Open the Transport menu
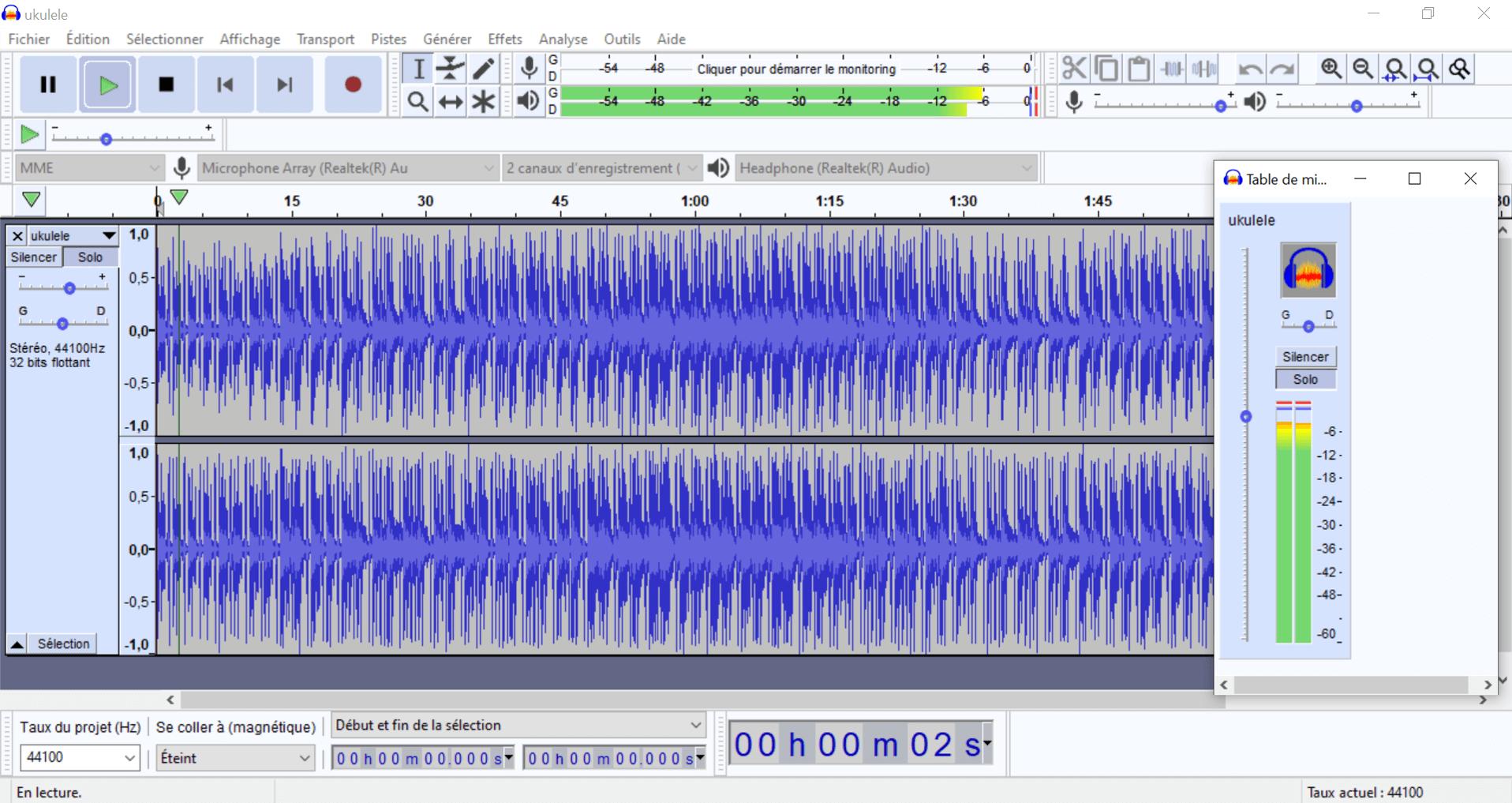Screen dimensions: 1512x803 [324, 39]
